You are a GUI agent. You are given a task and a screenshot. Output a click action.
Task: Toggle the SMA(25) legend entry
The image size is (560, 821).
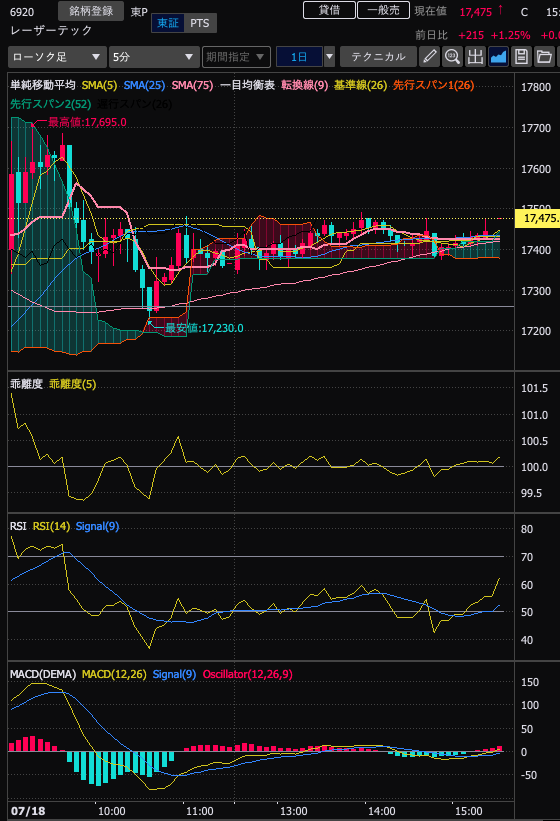click(x=144, y=85)
